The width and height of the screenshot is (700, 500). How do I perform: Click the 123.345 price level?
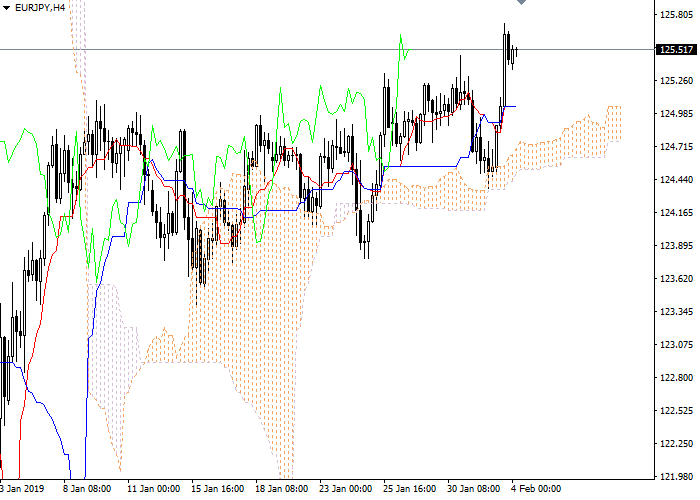(x=676, y=312)
